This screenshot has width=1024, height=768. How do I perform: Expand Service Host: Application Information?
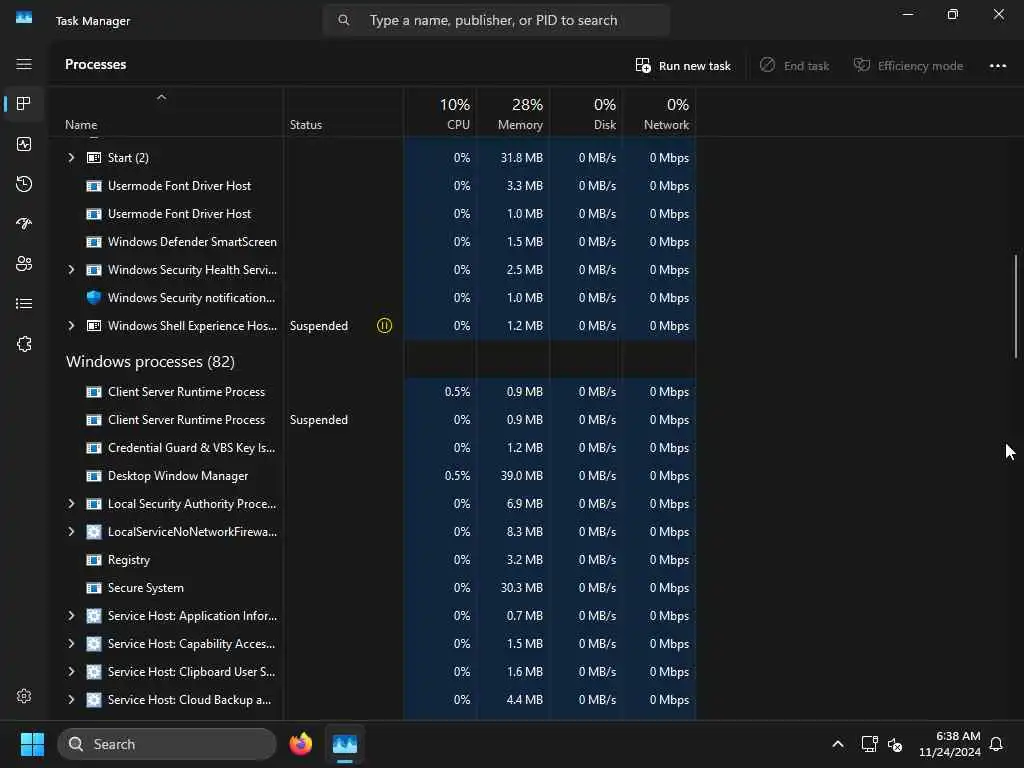[x=71, y=616]
